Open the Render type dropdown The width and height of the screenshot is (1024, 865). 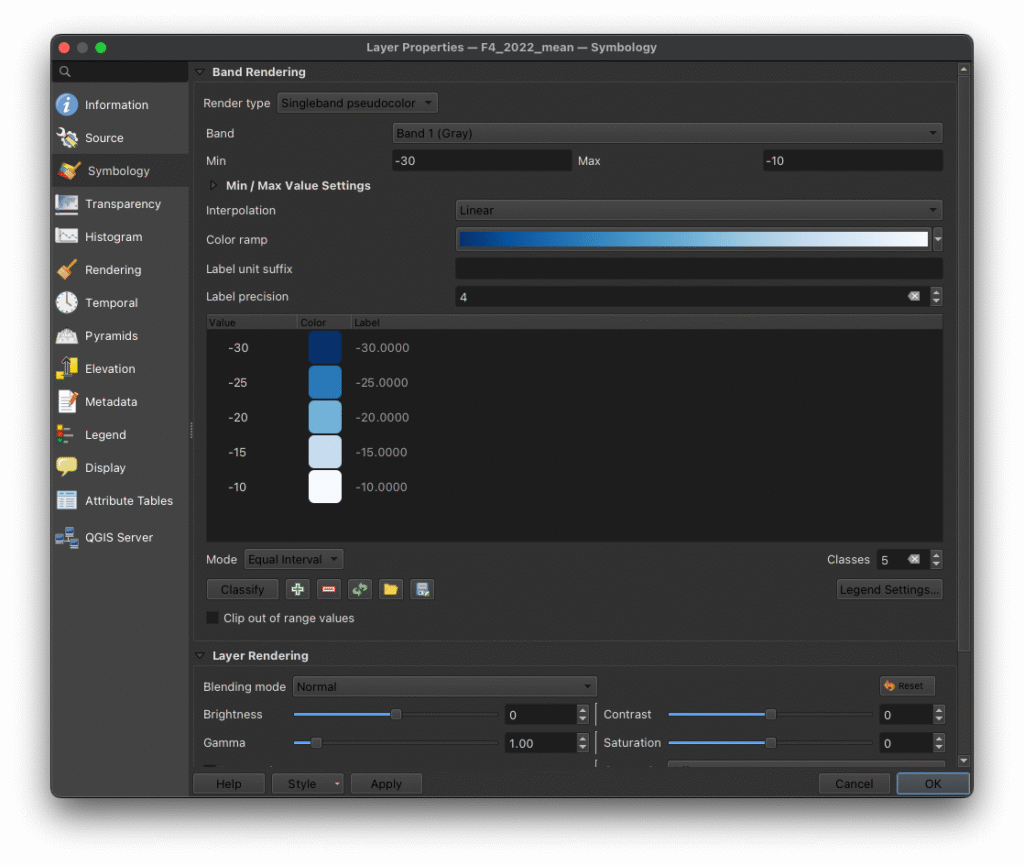(357, 103)
